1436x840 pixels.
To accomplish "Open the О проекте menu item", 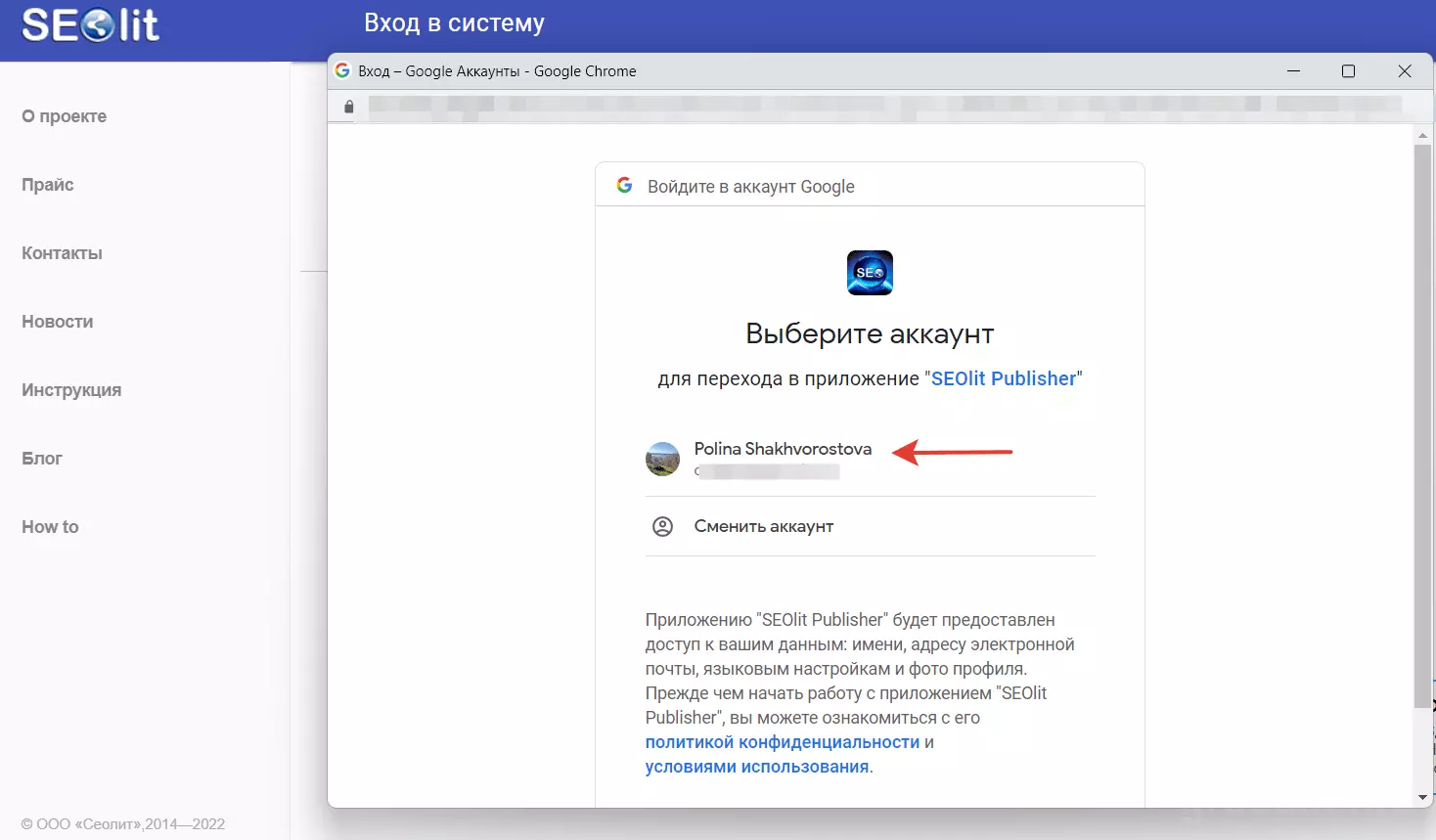I will pos(65,116).
